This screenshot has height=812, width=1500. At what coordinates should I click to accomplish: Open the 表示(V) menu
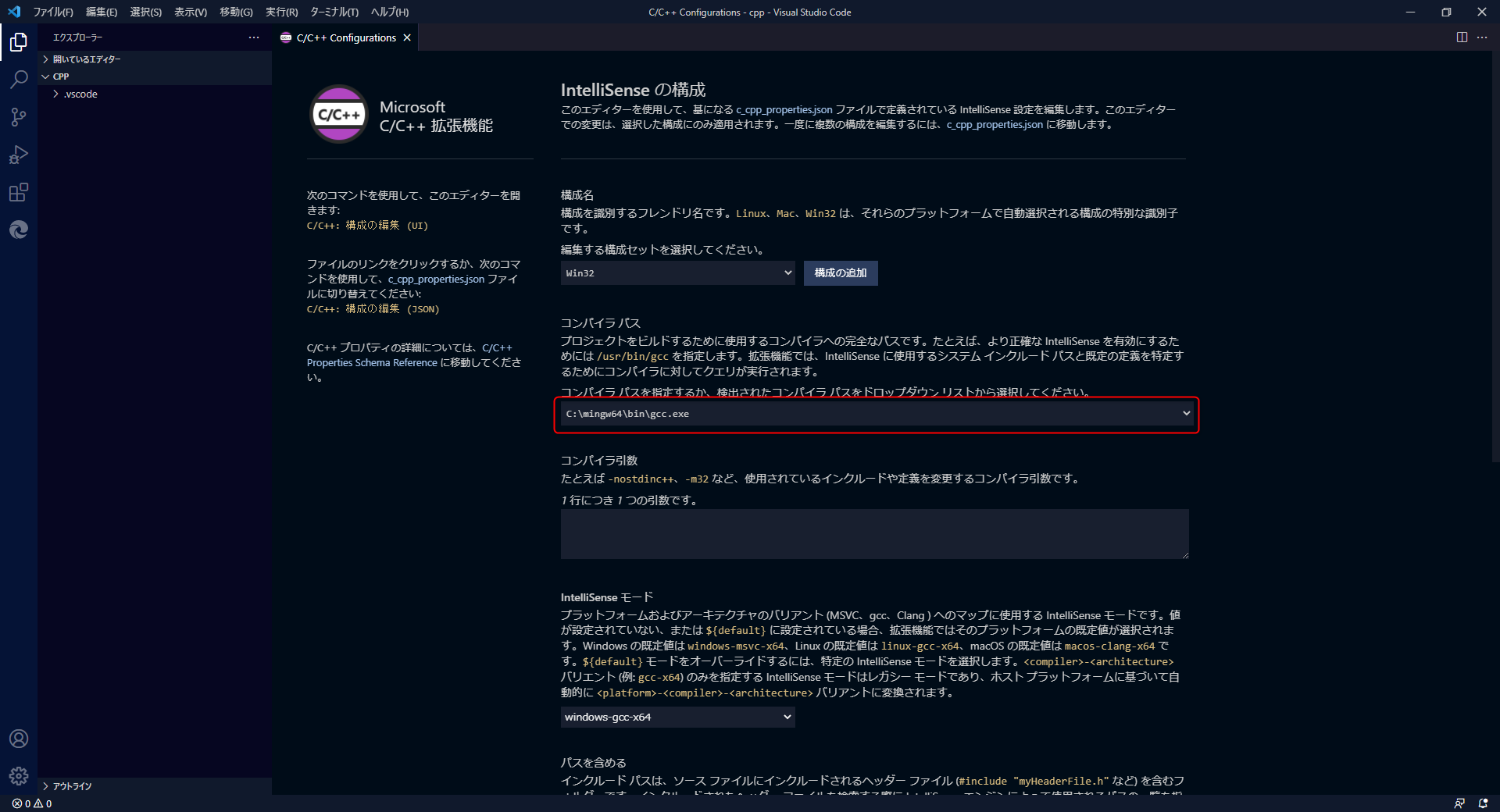(191, 12)
